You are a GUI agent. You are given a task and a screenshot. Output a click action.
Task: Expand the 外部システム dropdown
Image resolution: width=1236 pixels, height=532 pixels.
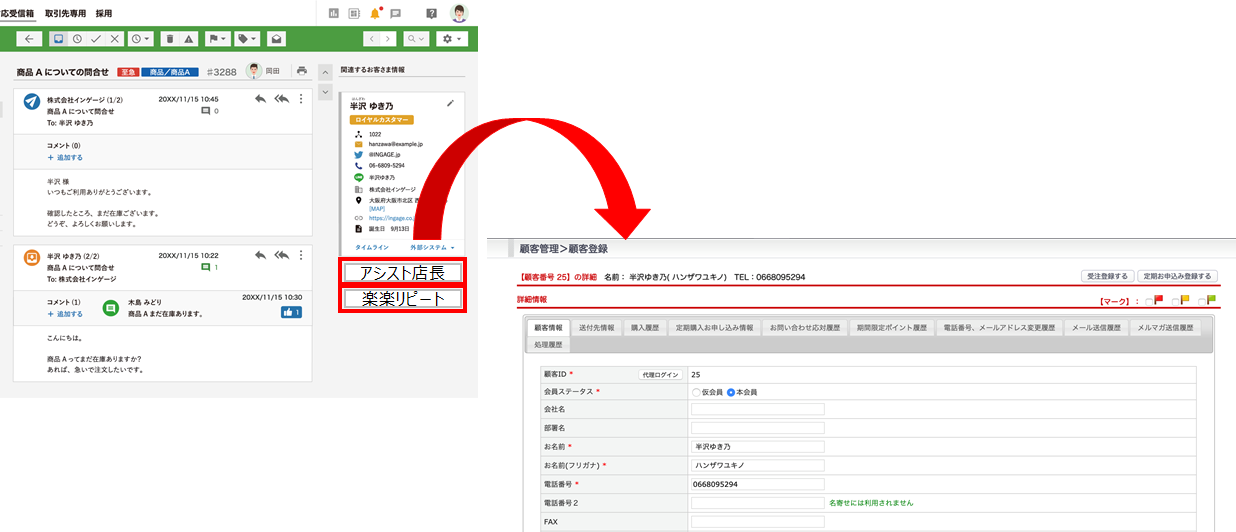[432, 247]
